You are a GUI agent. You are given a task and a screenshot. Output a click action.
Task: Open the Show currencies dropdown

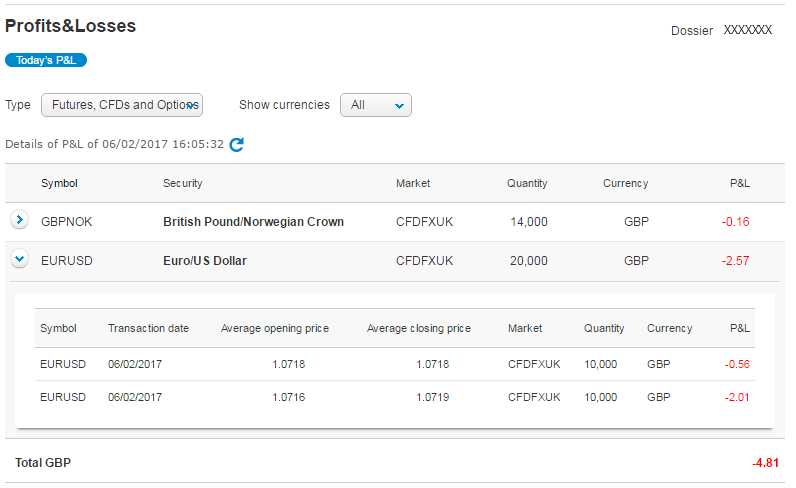click(376, 105)
